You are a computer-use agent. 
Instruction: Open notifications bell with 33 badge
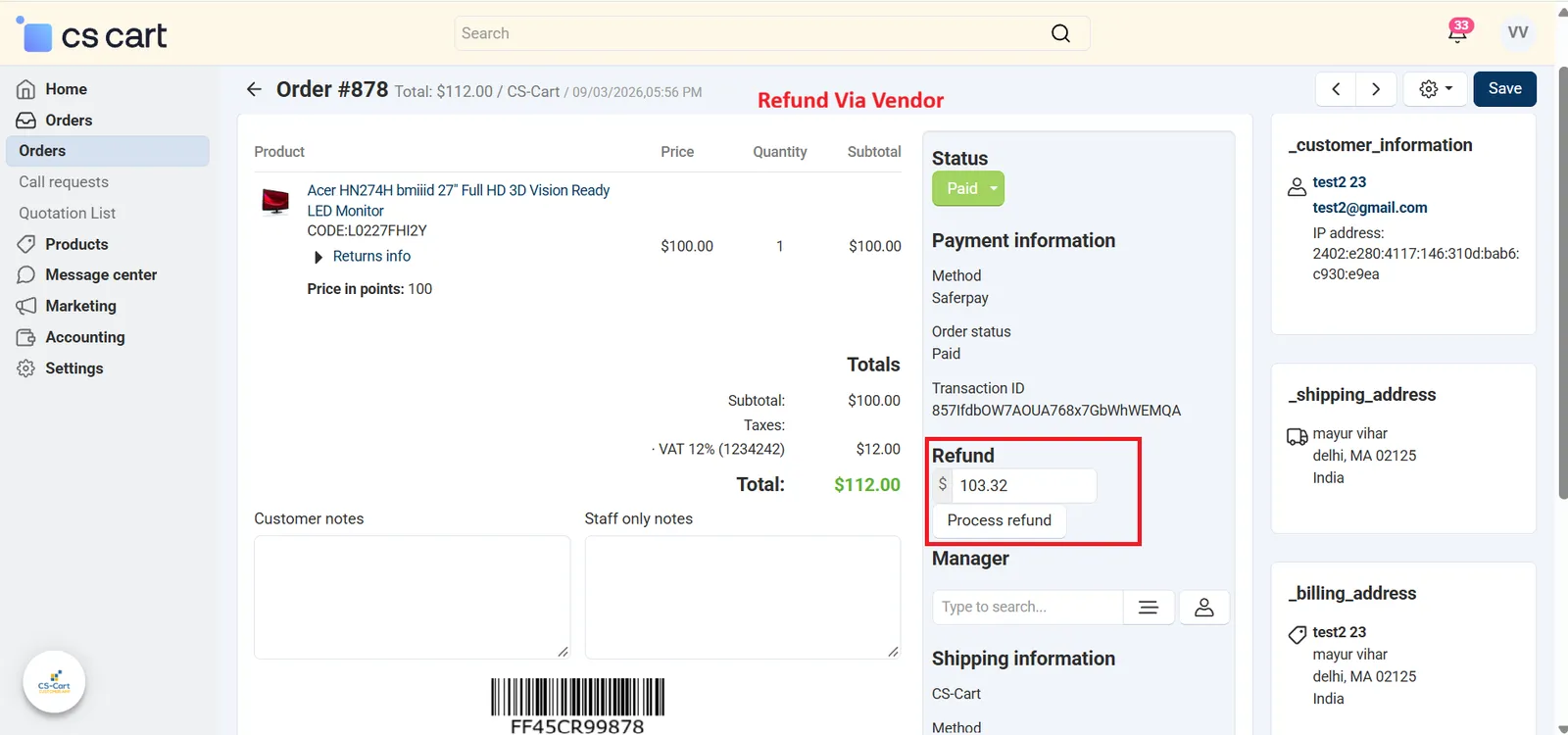pos(1458,31)
